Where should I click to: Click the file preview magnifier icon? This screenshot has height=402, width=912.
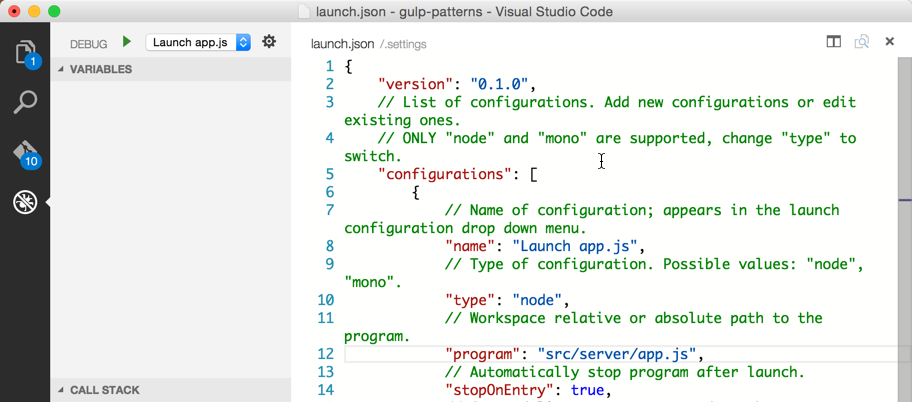(x=861, y=41)
